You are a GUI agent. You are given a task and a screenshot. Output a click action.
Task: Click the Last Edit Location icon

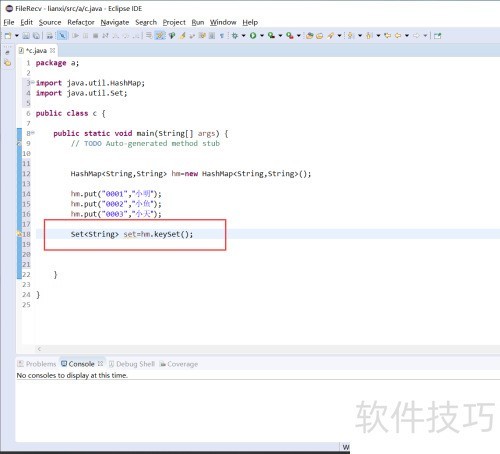(388, 36)
